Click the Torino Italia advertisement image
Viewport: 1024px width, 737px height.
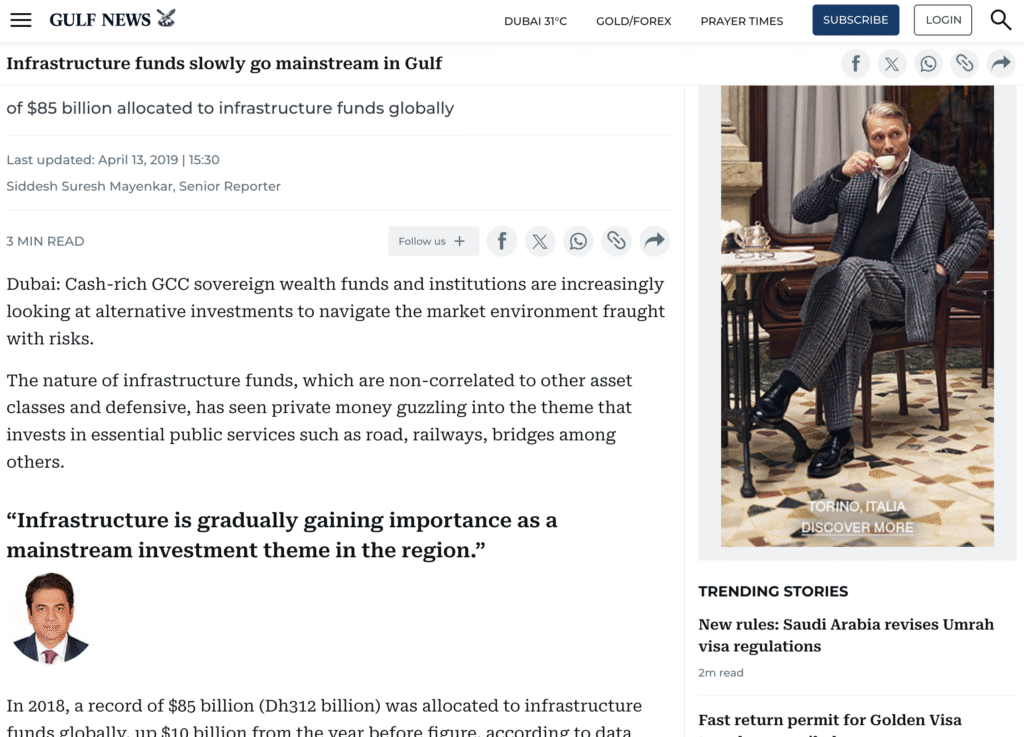(857, 315)
